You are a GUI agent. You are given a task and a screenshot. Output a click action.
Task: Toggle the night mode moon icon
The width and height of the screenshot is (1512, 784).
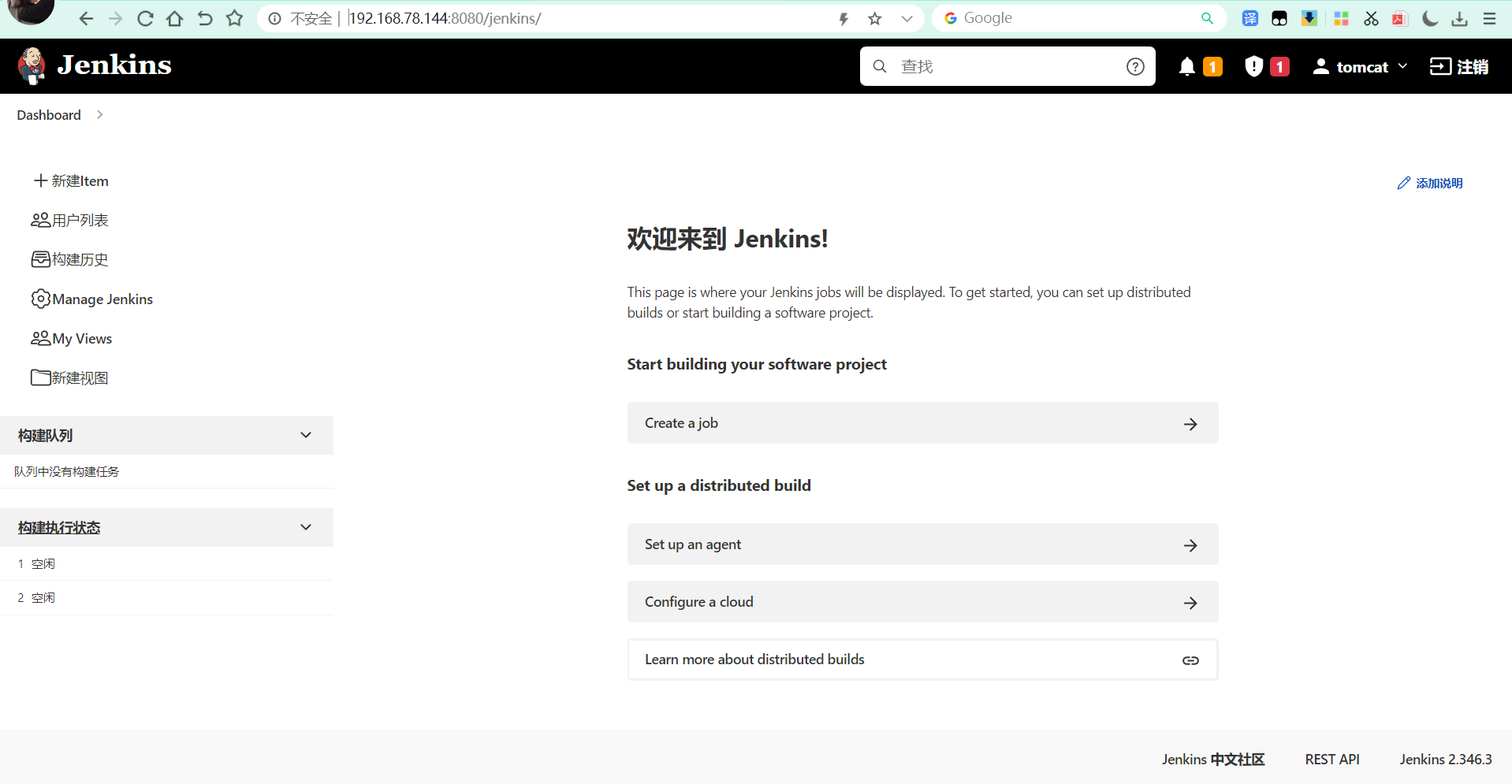point(1430,18)
